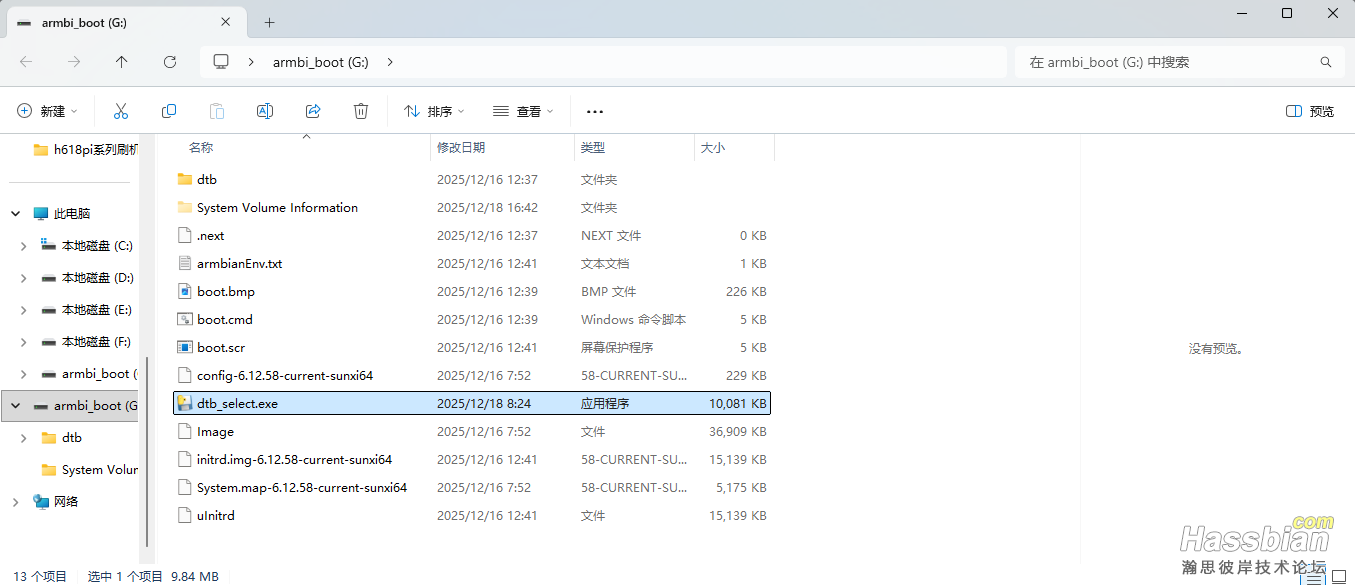Refresh the folder view
This screenshot has width=1355, height=585.
[x=169, y=61]
